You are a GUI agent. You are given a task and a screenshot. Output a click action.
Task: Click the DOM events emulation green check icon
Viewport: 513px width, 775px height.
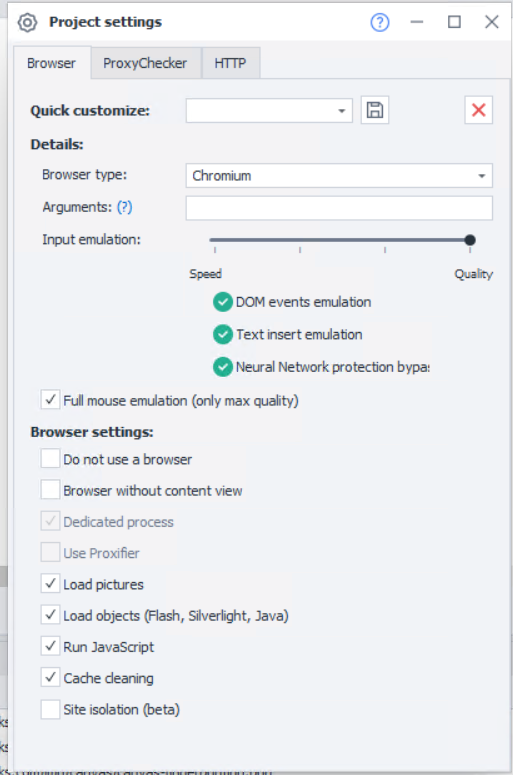[223, 302]
